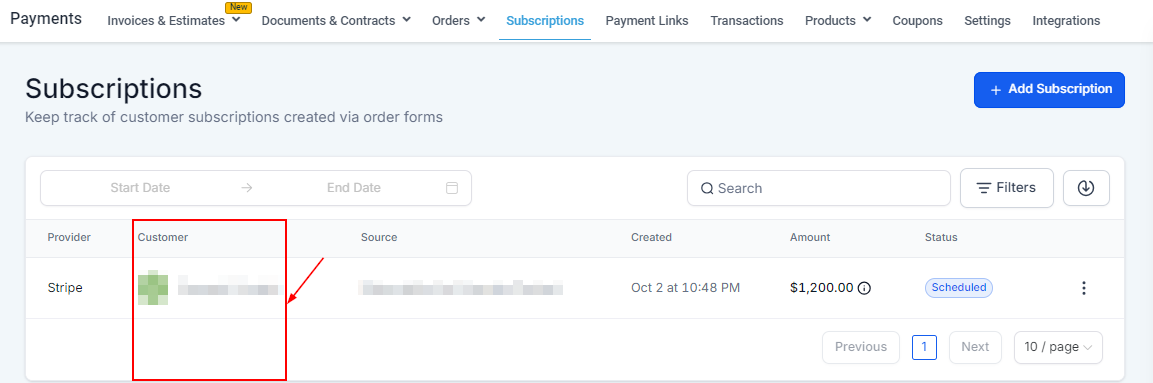Go to the Coupons tab
This screenshot has width=1153, height=383.
tap(918, 21)
